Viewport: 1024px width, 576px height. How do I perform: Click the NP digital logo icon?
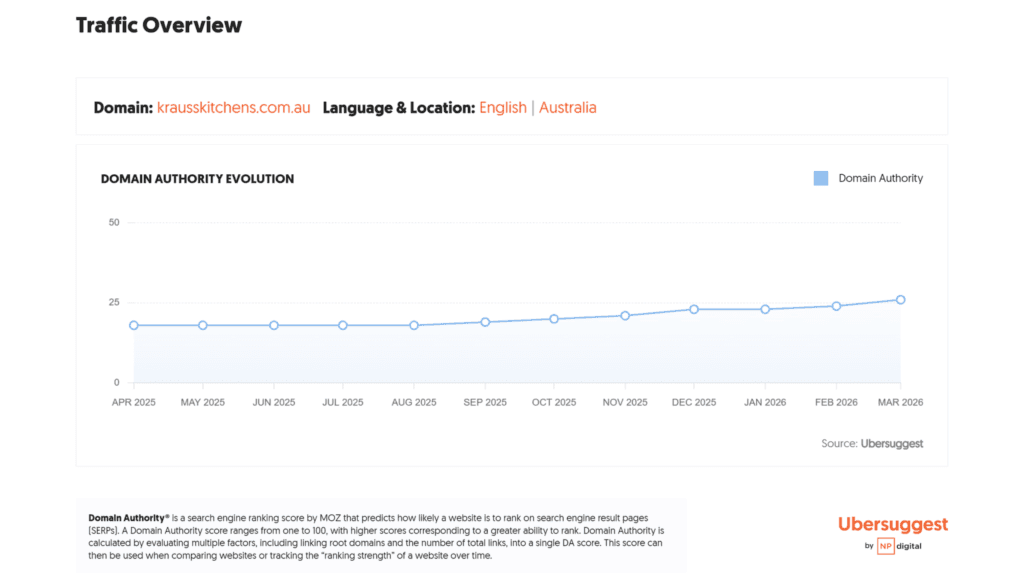click(886, 546)
